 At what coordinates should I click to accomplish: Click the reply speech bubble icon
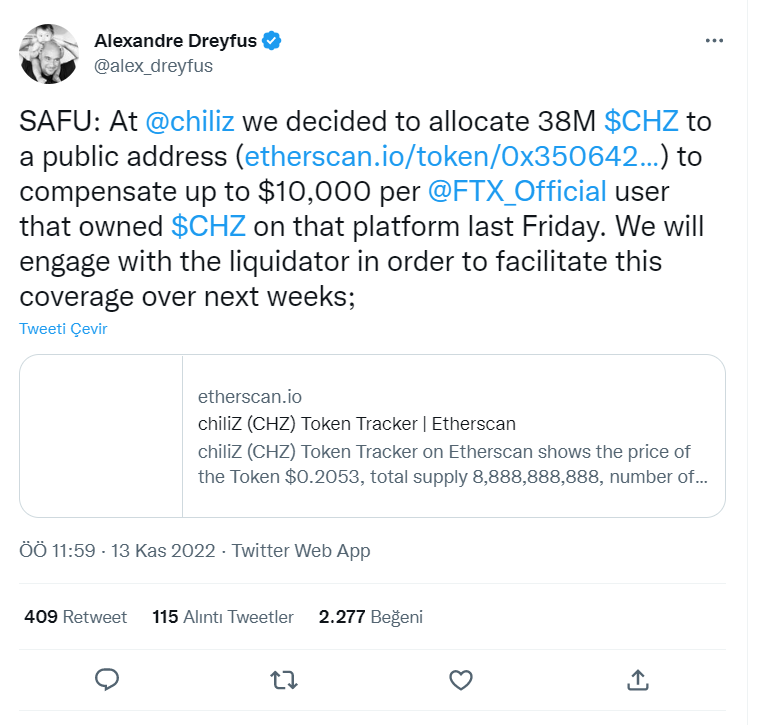tap(107, 679)
